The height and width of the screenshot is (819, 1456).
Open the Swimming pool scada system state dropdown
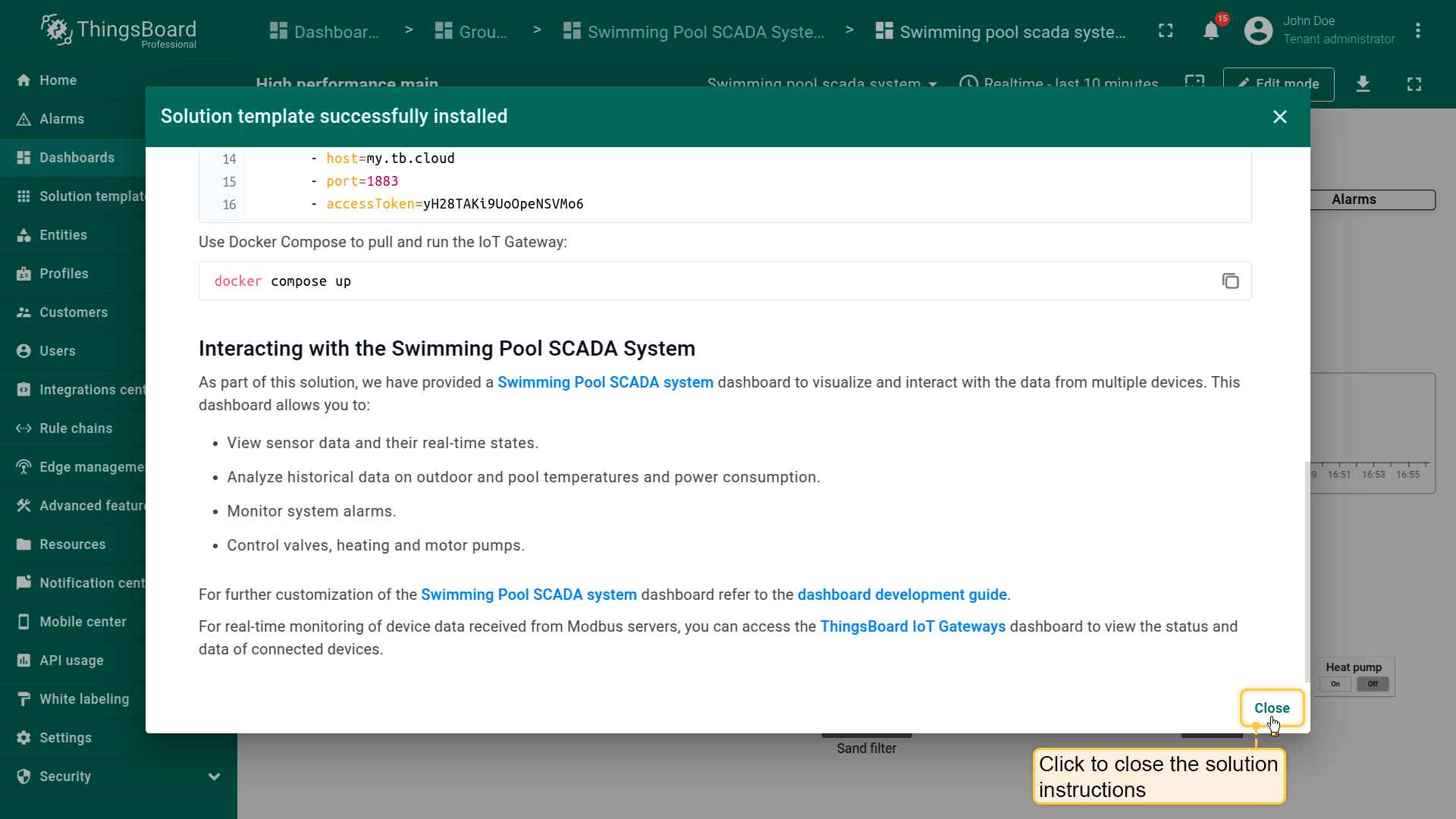point(822,83)
